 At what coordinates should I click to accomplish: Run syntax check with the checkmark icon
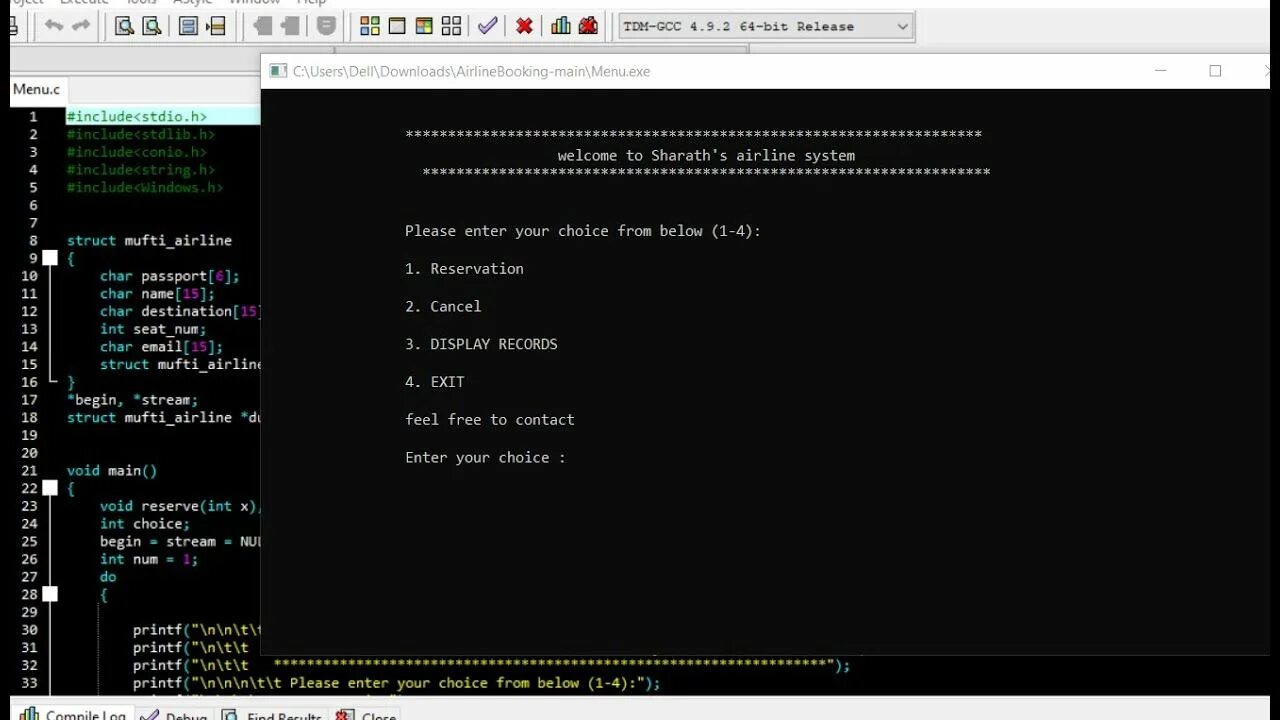(x=487, y=26)
